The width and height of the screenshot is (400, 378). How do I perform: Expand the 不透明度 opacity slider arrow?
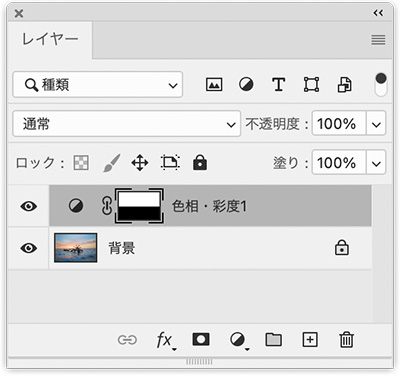click(x=376, y=124)
